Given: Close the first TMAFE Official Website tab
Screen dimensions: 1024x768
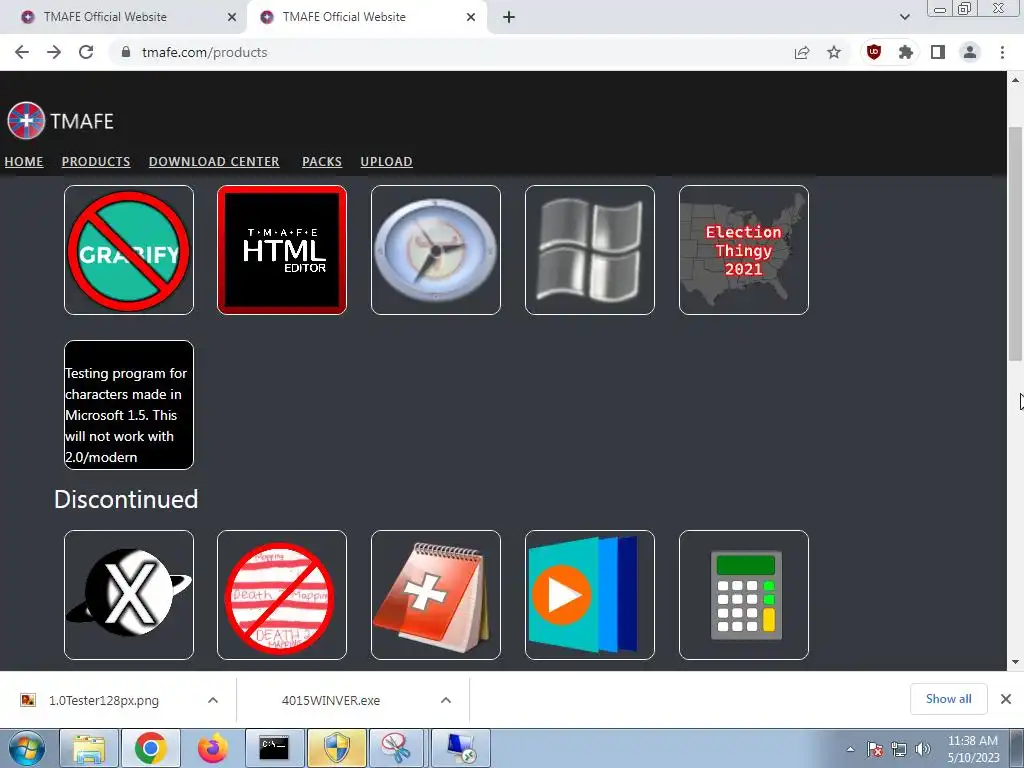Looking at the screenshot, I should coord(232,17).
